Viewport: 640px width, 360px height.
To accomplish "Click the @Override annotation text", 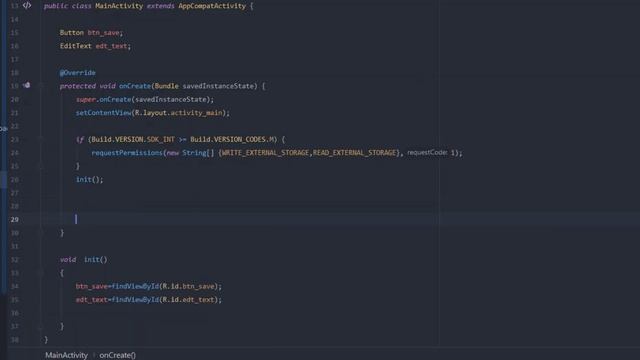I will (78, 73).
